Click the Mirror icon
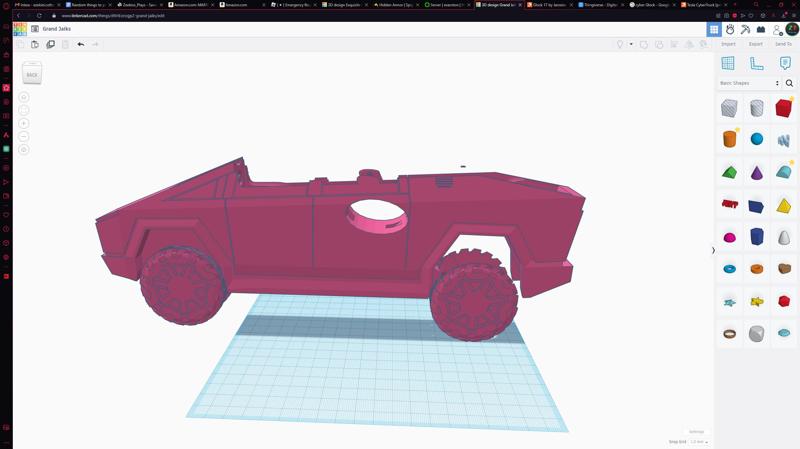The width and height of the screenshot is (800, 449). coord(689,44)
